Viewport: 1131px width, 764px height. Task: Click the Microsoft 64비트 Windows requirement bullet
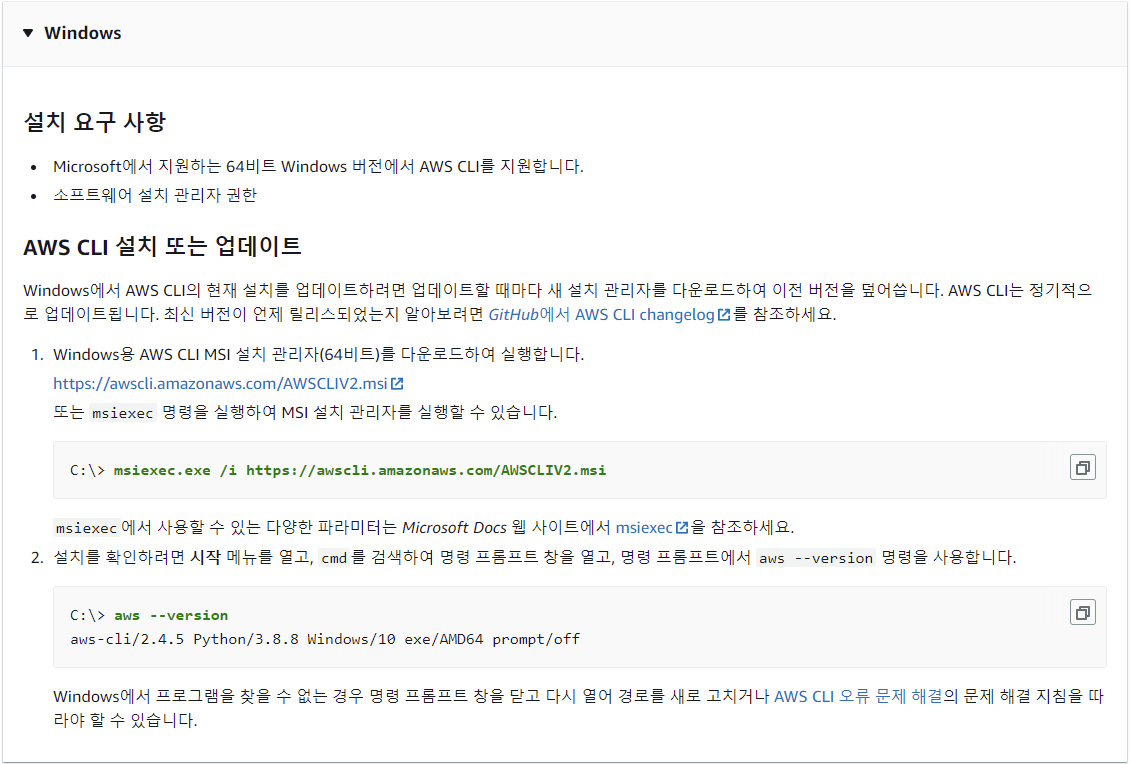[x=318, y=167]
